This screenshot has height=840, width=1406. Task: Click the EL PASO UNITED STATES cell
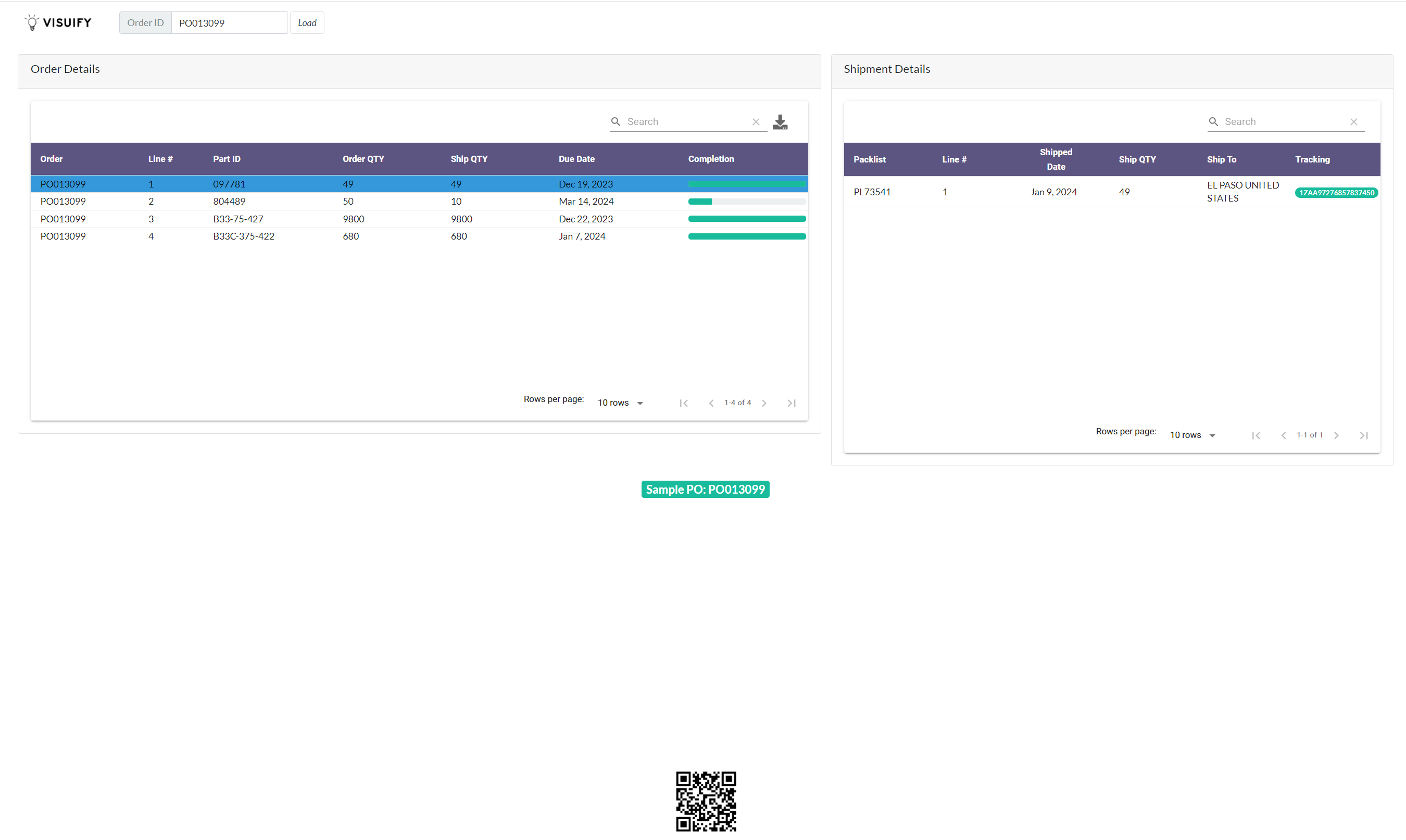[x=1243, y=192]
